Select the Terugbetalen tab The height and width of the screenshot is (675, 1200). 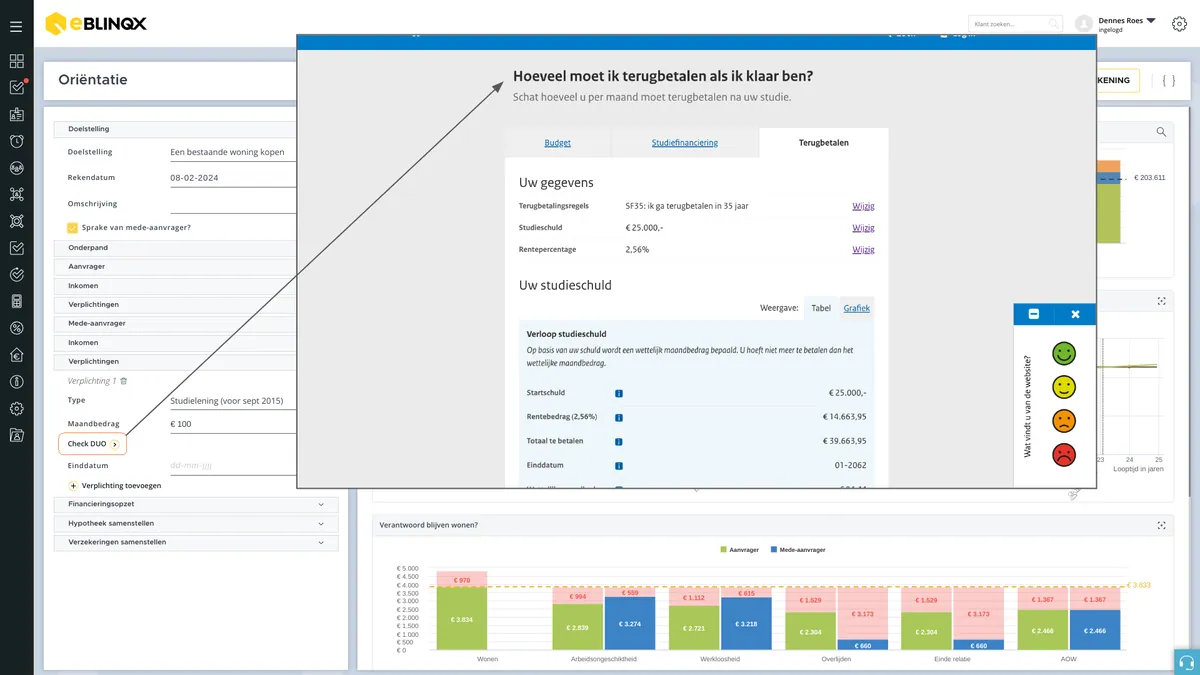click(x=824, y=143)
